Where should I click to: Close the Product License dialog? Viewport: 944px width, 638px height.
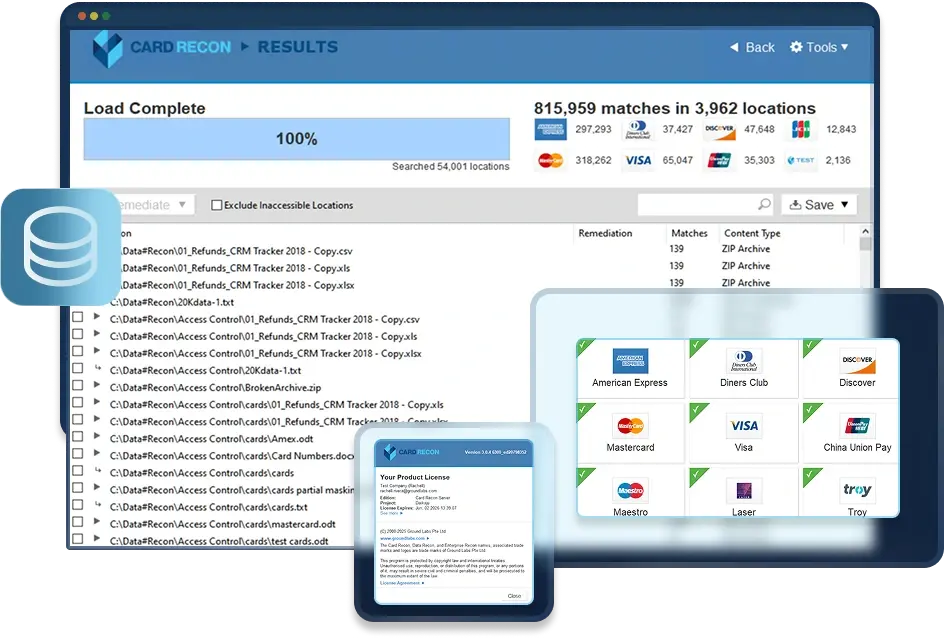[513, 595]
